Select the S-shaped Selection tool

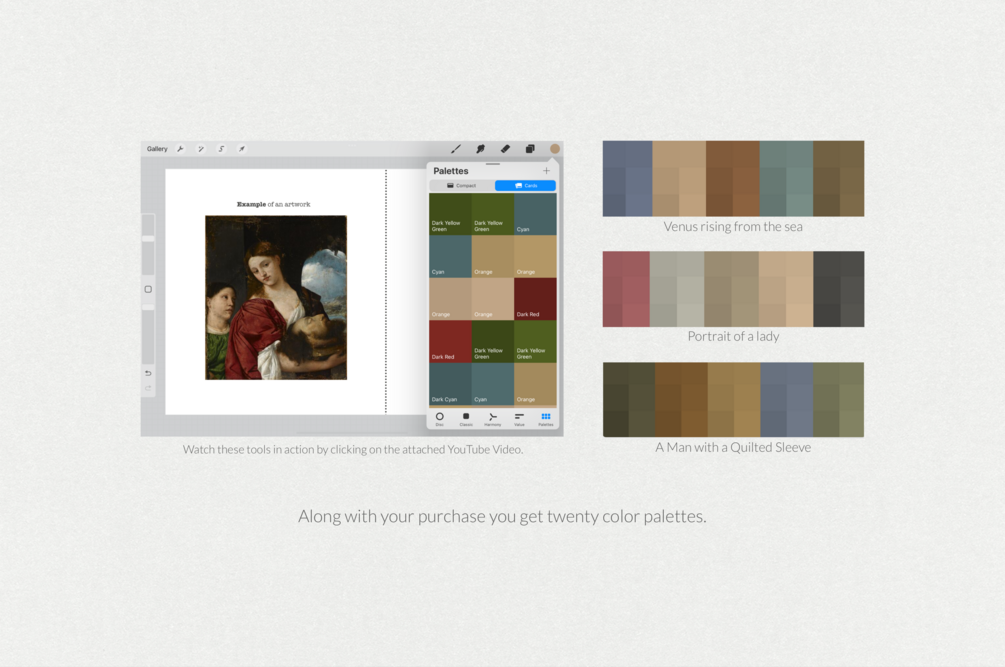point(221,149)
